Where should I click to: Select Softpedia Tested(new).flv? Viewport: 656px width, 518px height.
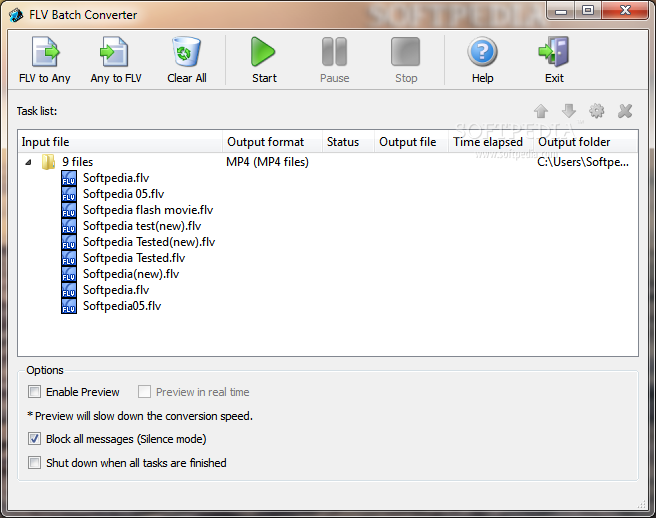click(149, 242)
